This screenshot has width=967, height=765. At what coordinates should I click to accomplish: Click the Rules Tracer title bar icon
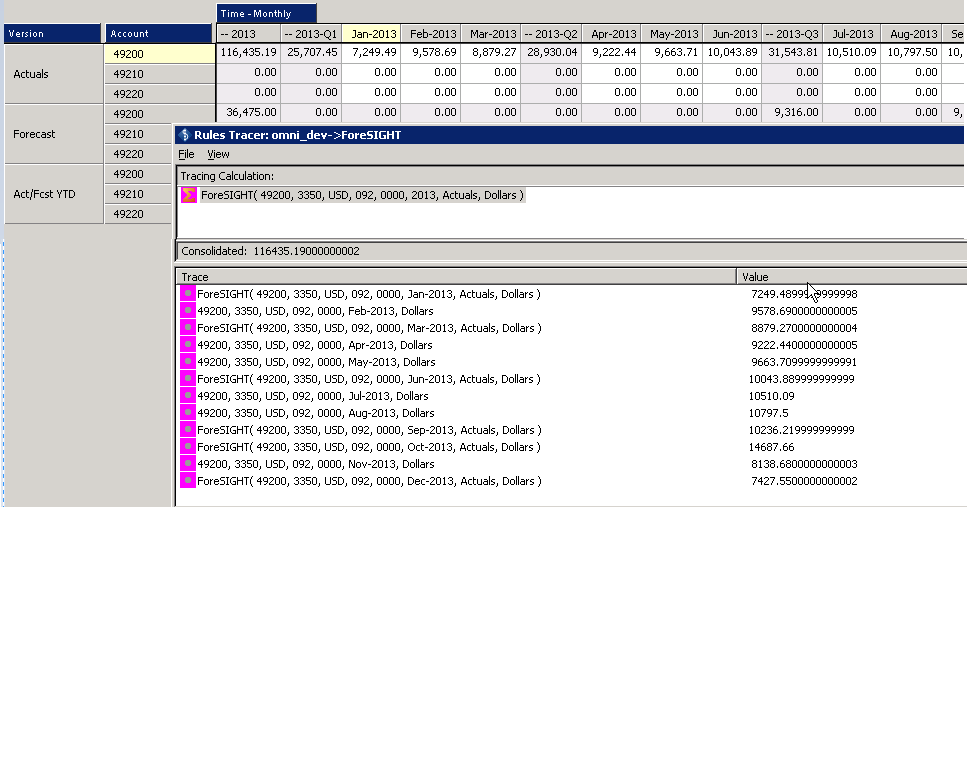pos(184,135)
